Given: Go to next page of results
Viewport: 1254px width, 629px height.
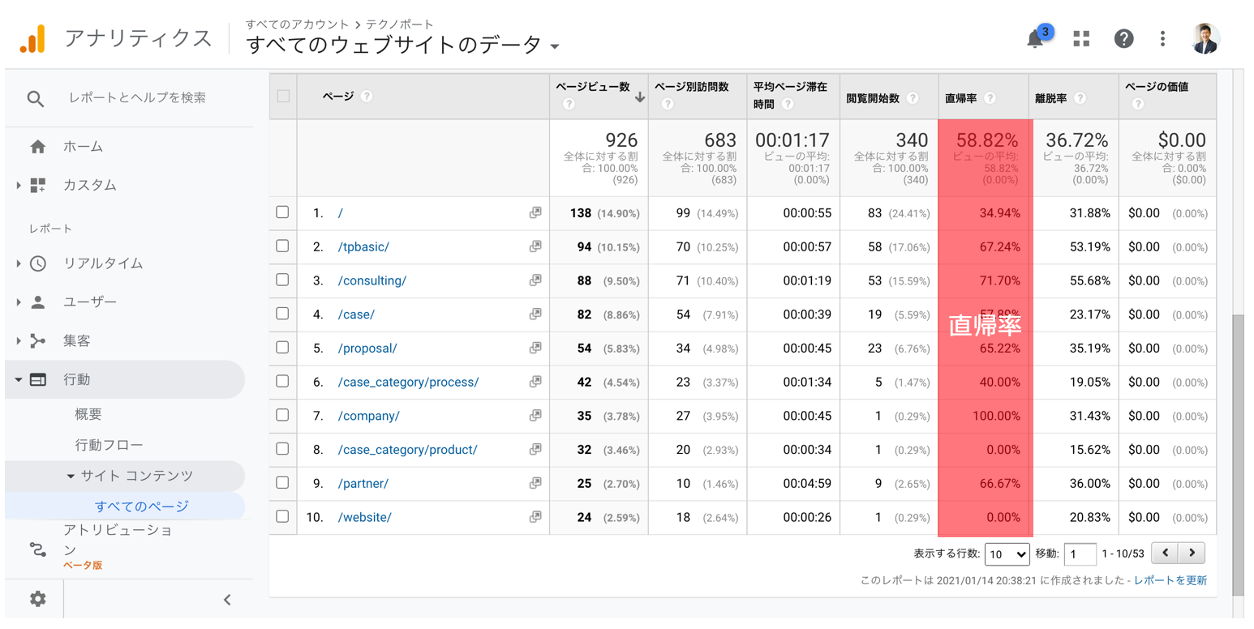Looking at the screenshot, I should (1192, 553).
